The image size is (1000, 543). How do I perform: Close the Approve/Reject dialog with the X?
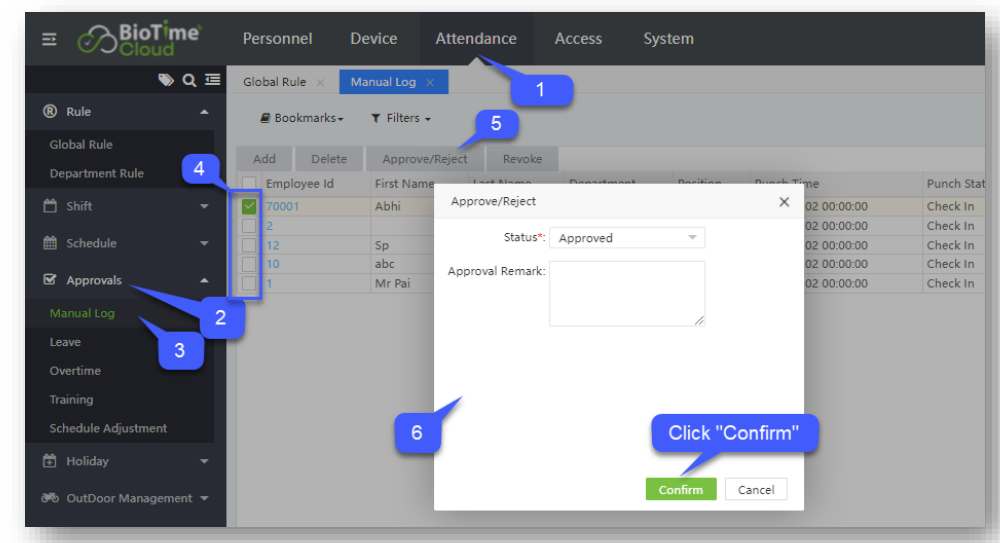(784, 202)
